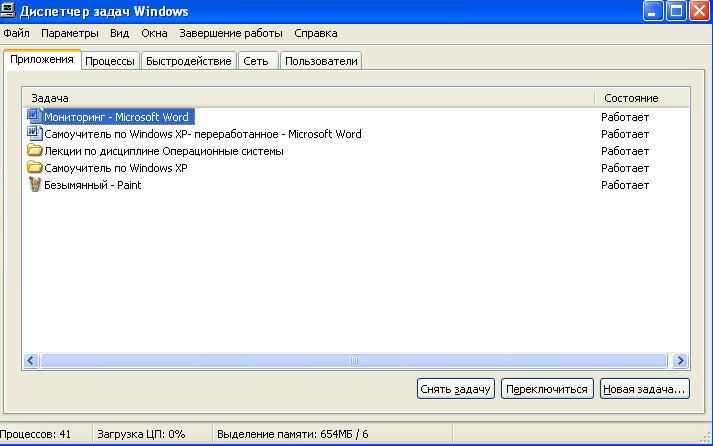Click the horizontal scrollbar left arrow
The image size is (713, 446).
tap(31, 361)
